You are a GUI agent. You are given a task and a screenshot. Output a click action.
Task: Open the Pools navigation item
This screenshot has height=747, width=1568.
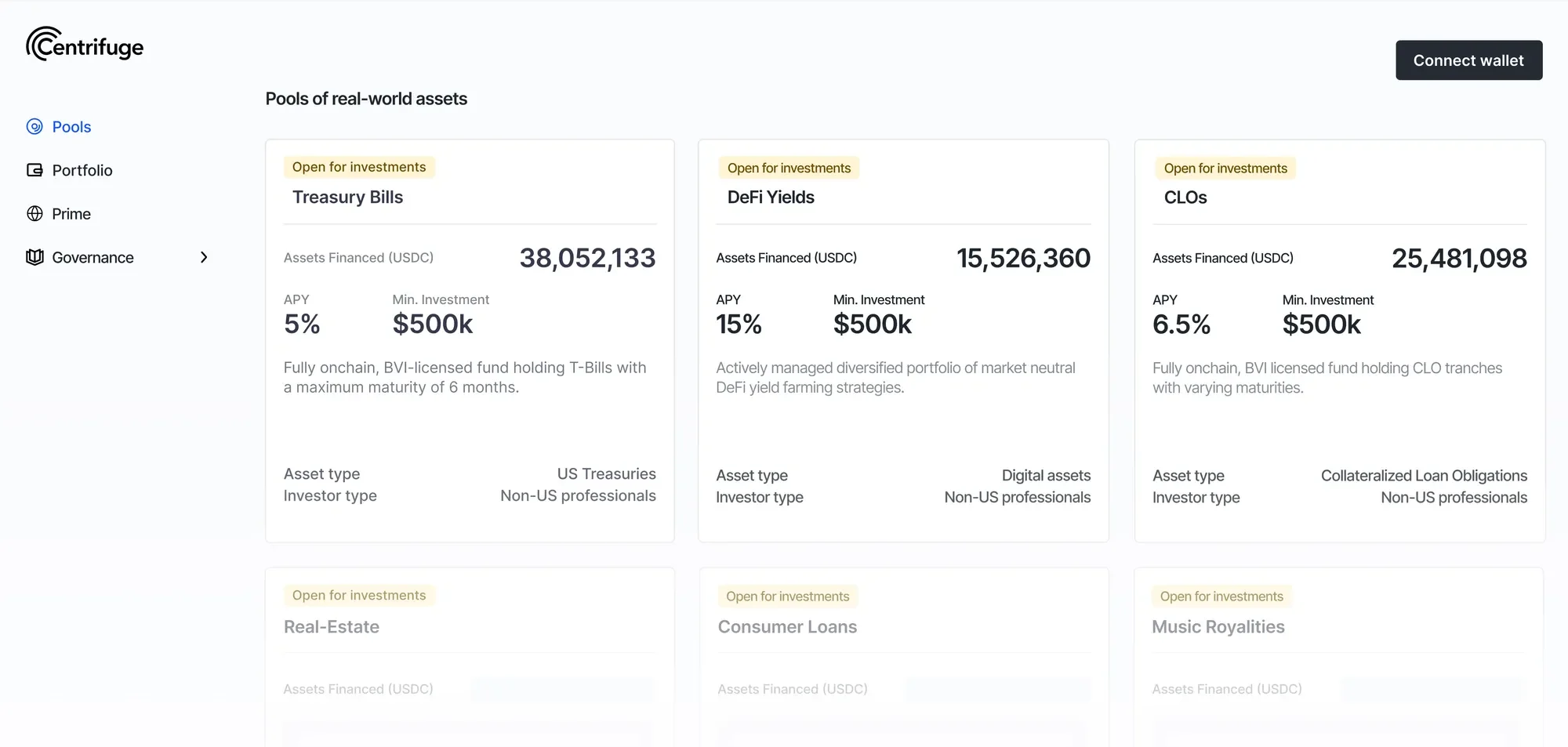[71, 127]
